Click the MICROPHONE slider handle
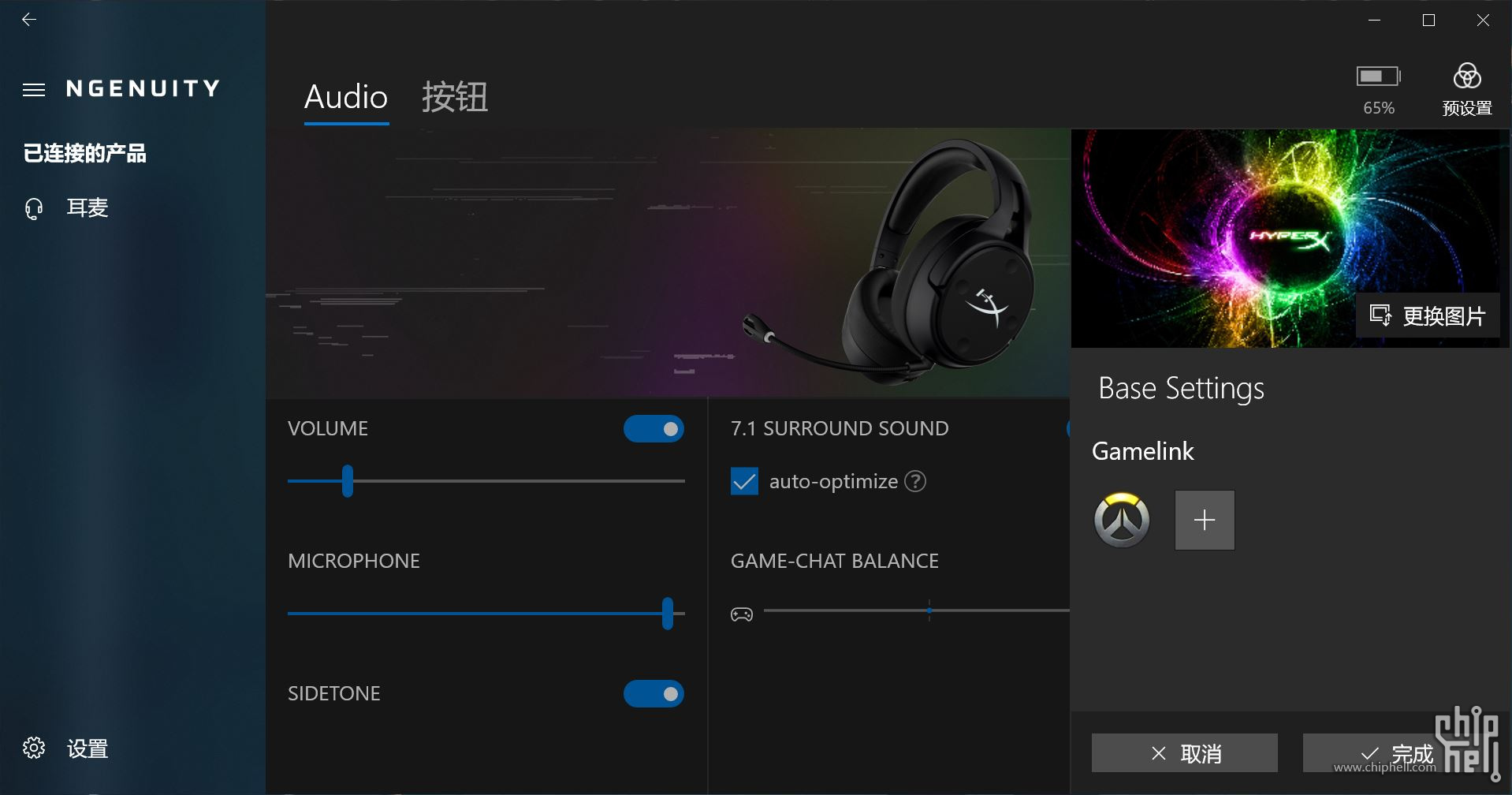Viewport: 1512px width, 795px height. pyautogui.click(x=668, y=614)
